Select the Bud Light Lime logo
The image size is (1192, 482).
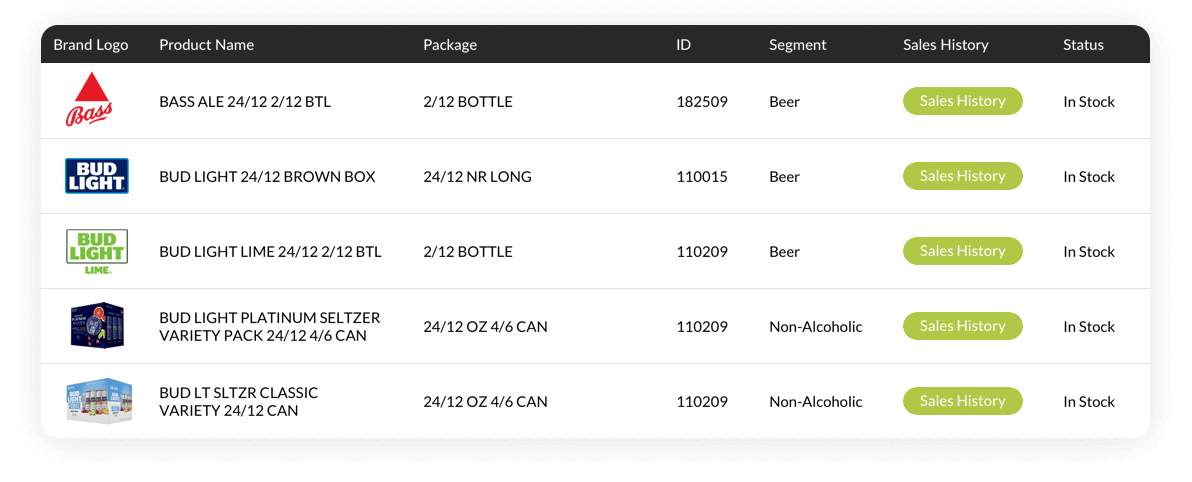(x=97, y=251)
